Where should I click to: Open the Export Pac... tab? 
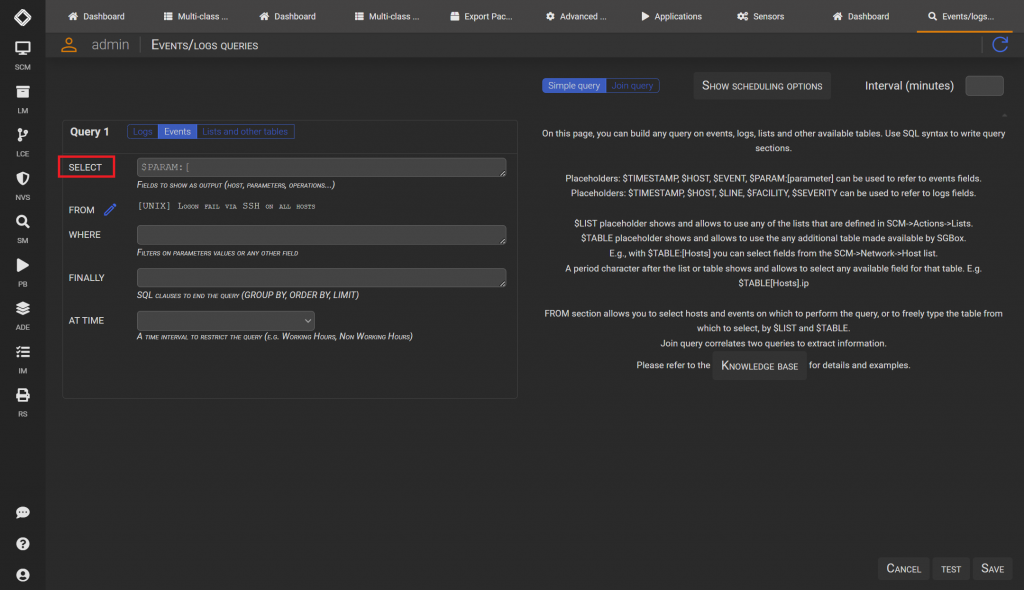[481, 16]
